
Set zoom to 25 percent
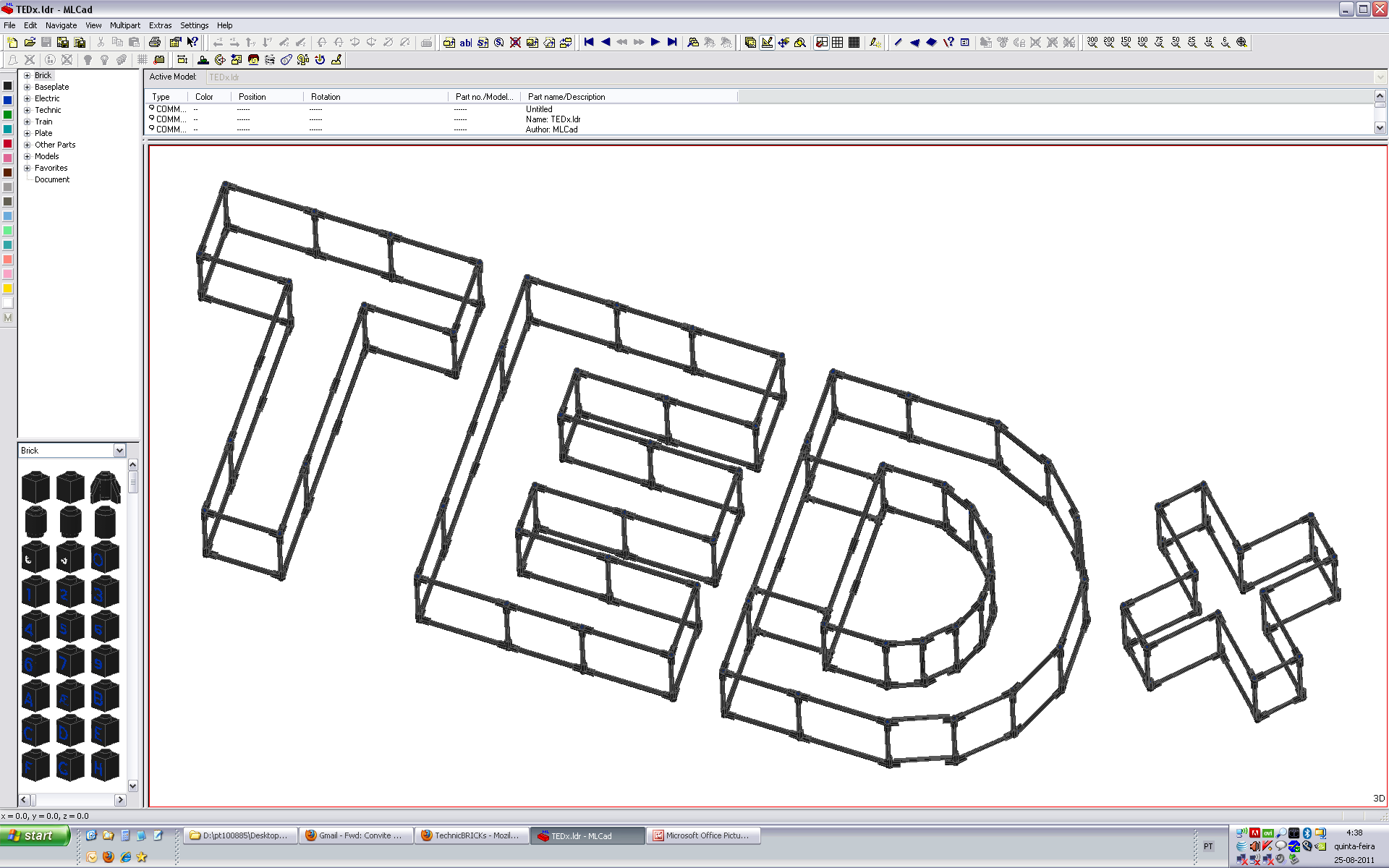1192,43
